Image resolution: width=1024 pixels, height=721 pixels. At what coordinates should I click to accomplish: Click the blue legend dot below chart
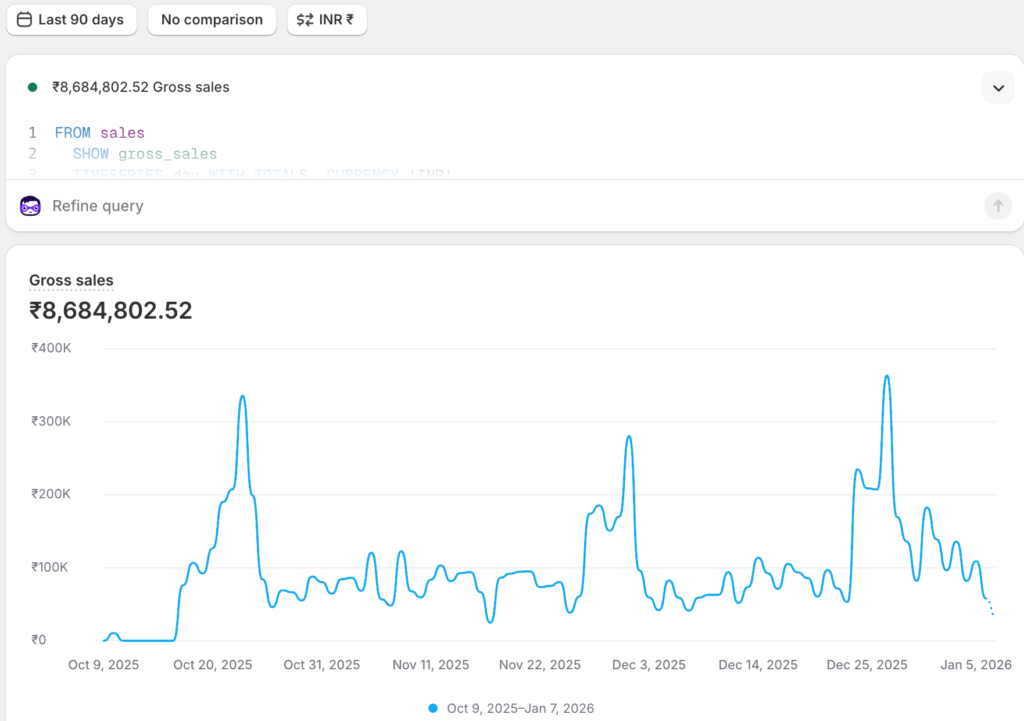point(433,708)
